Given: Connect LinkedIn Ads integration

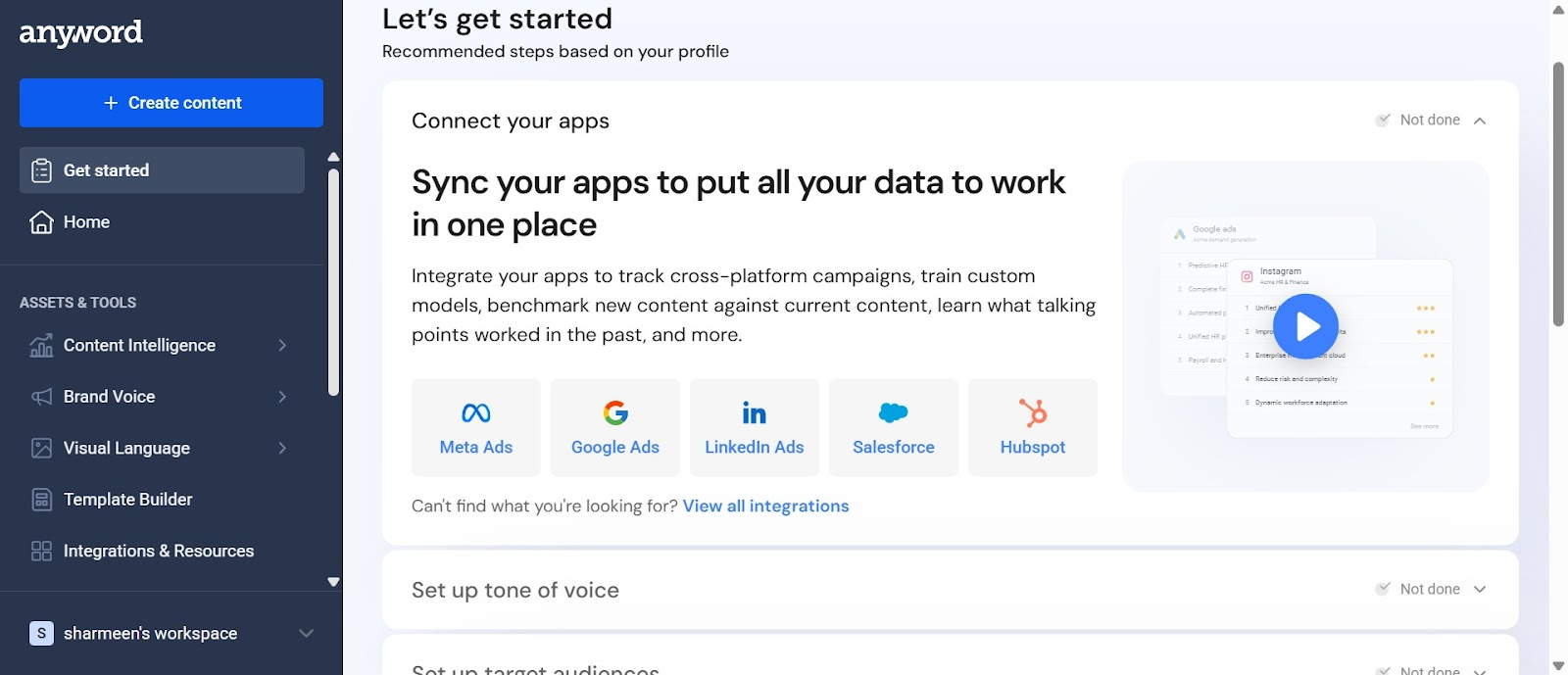Looking at the screenshot, I should [755, 428].
